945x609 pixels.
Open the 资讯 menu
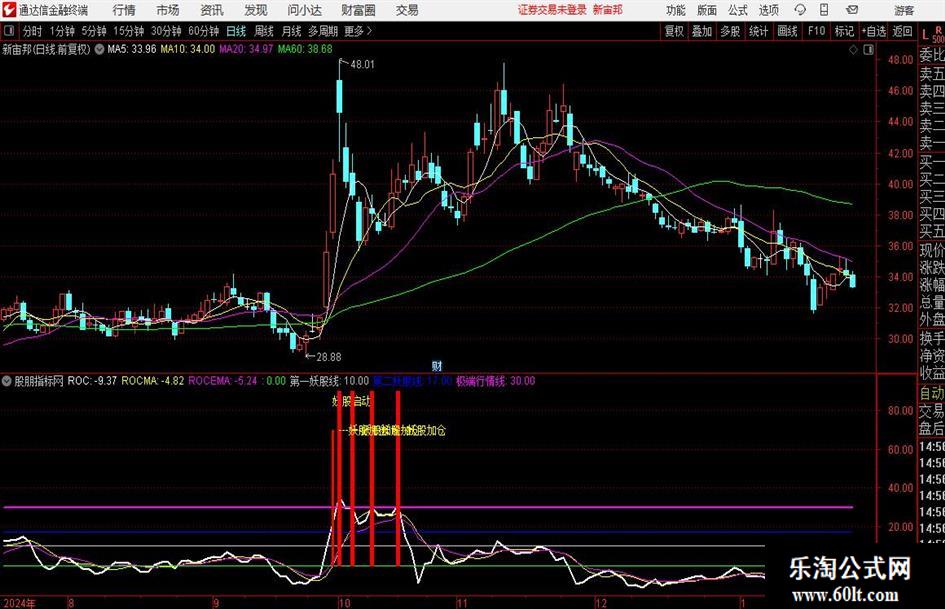(212, 10)
